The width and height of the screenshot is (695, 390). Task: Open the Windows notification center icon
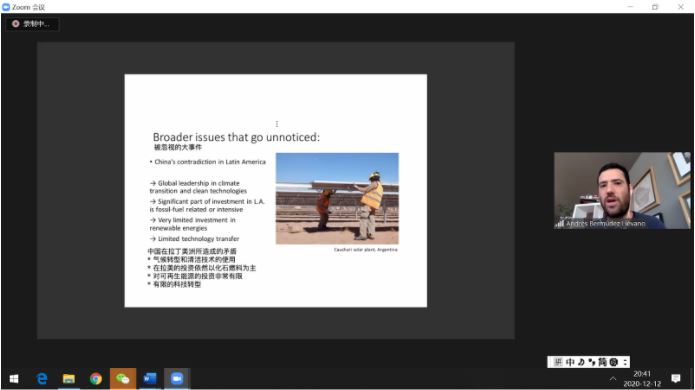point(675,378)
